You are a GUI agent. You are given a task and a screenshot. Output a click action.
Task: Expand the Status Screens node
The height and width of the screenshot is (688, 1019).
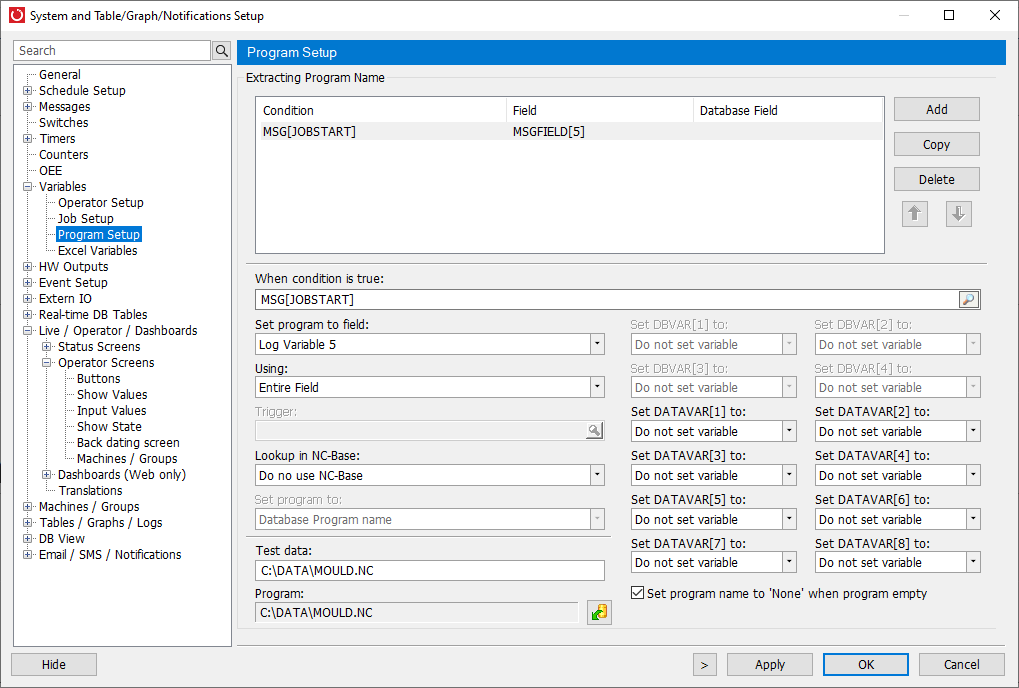[x=46, y=347]
